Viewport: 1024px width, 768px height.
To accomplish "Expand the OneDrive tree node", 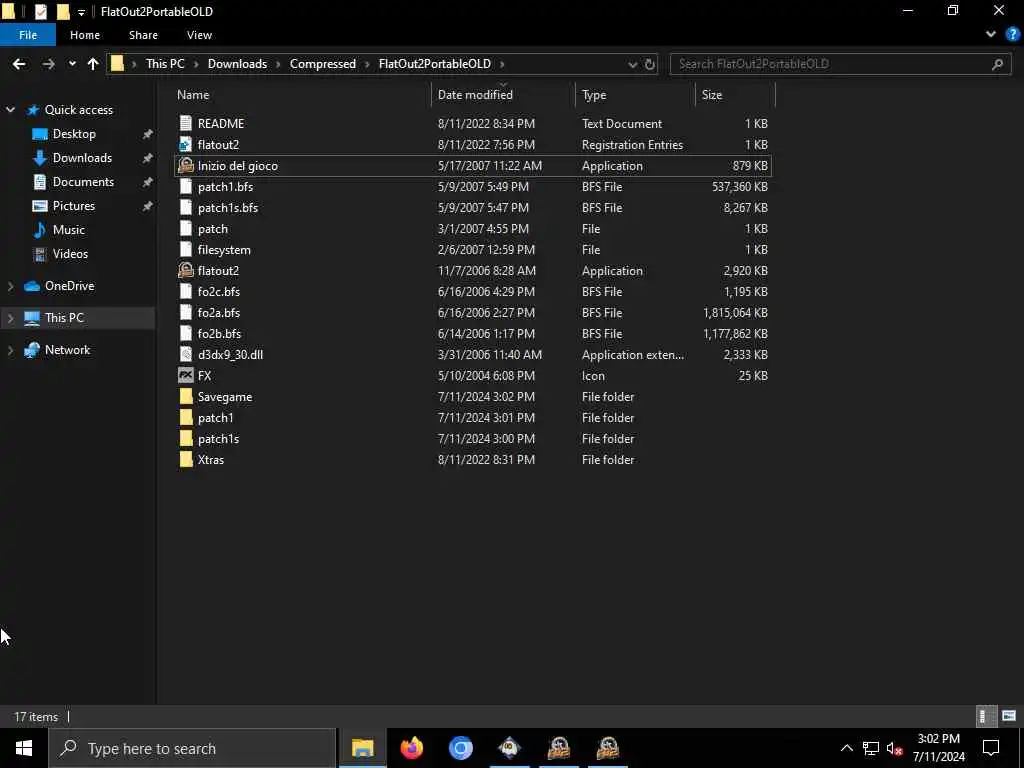I will [10, 286].
